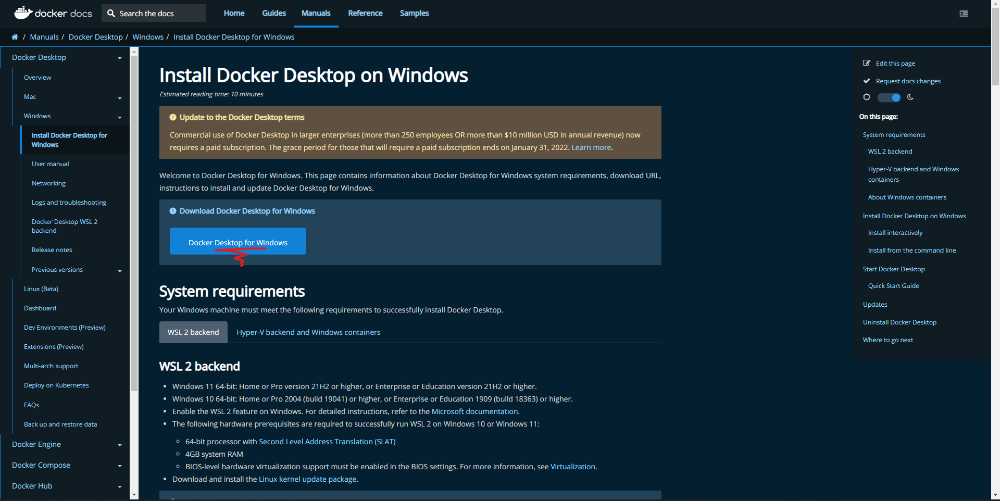Open Back up and restore data
Viewport: 1000px width, 501px height.
point(61,425)
